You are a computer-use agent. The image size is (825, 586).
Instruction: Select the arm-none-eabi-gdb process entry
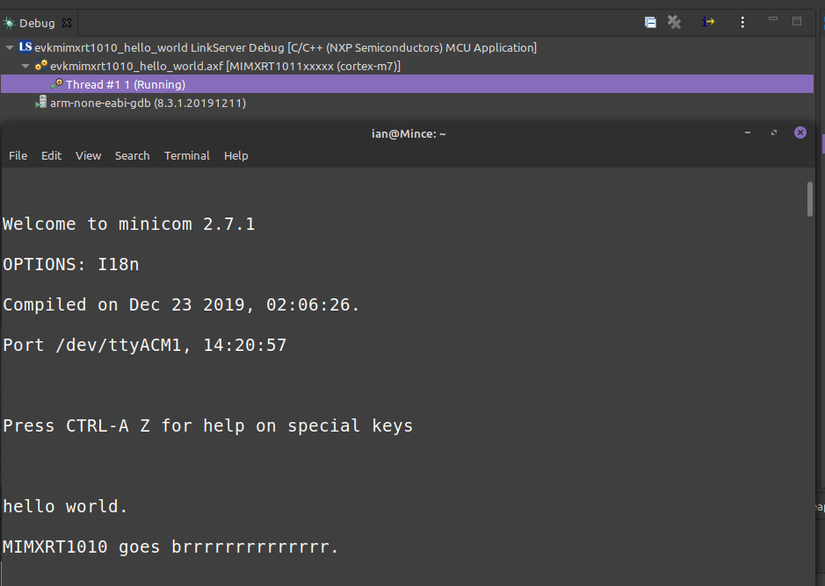147,103
